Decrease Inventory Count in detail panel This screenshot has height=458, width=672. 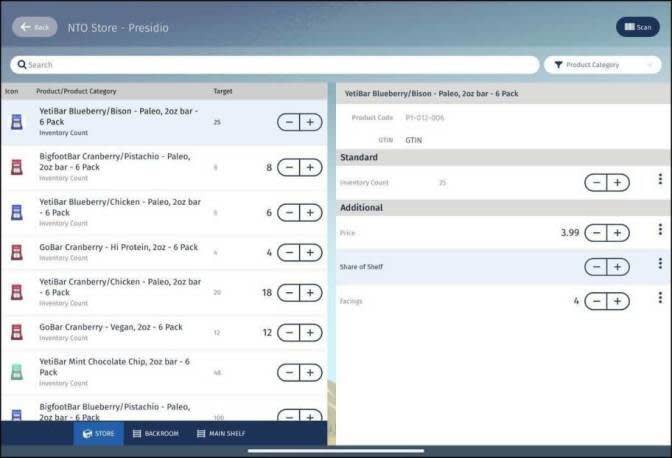point(596,183)
